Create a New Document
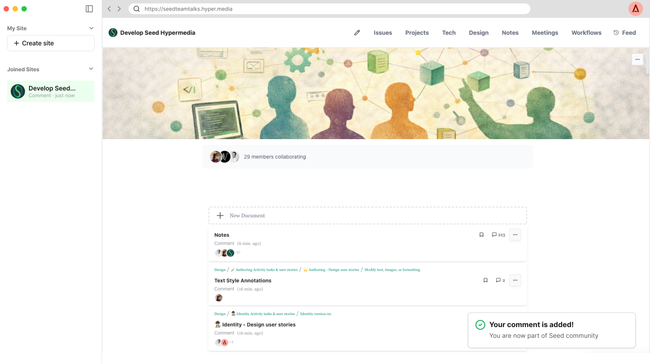 [367, 216]
